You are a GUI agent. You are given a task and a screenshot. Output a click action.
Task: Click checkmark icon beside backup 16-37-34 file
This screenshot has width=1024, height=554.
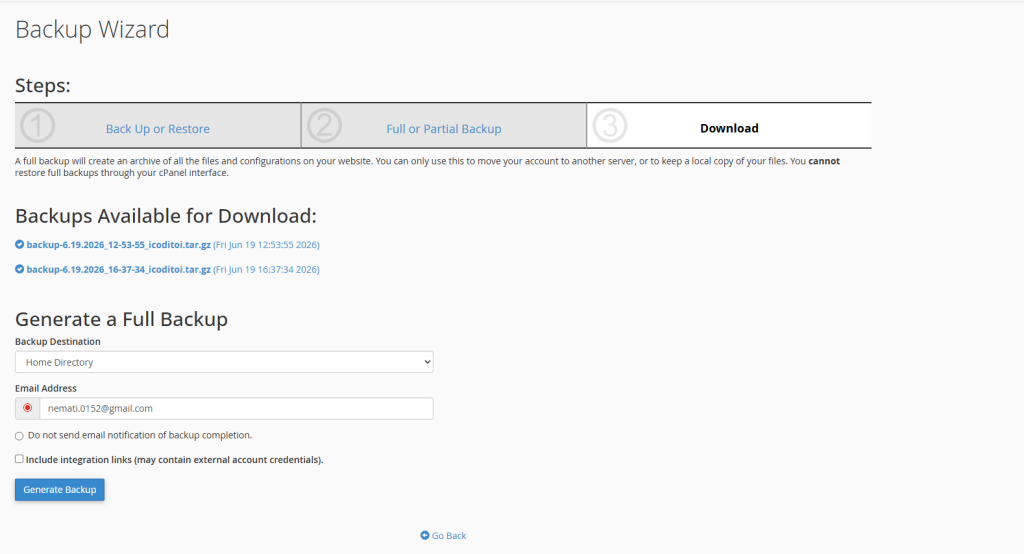pos(20,269)
